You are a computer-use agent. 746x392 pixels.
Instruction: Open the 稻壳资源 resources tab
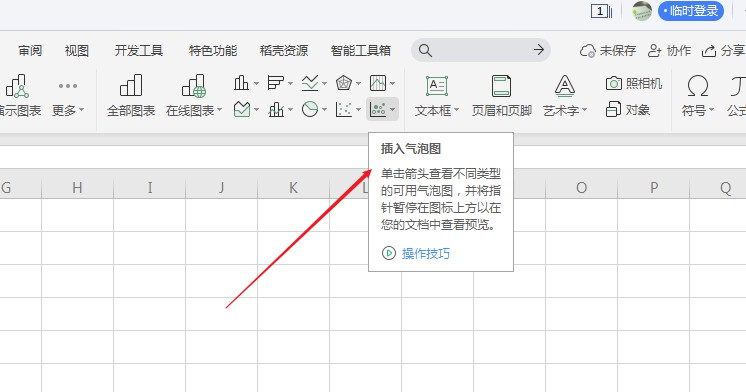284,50
